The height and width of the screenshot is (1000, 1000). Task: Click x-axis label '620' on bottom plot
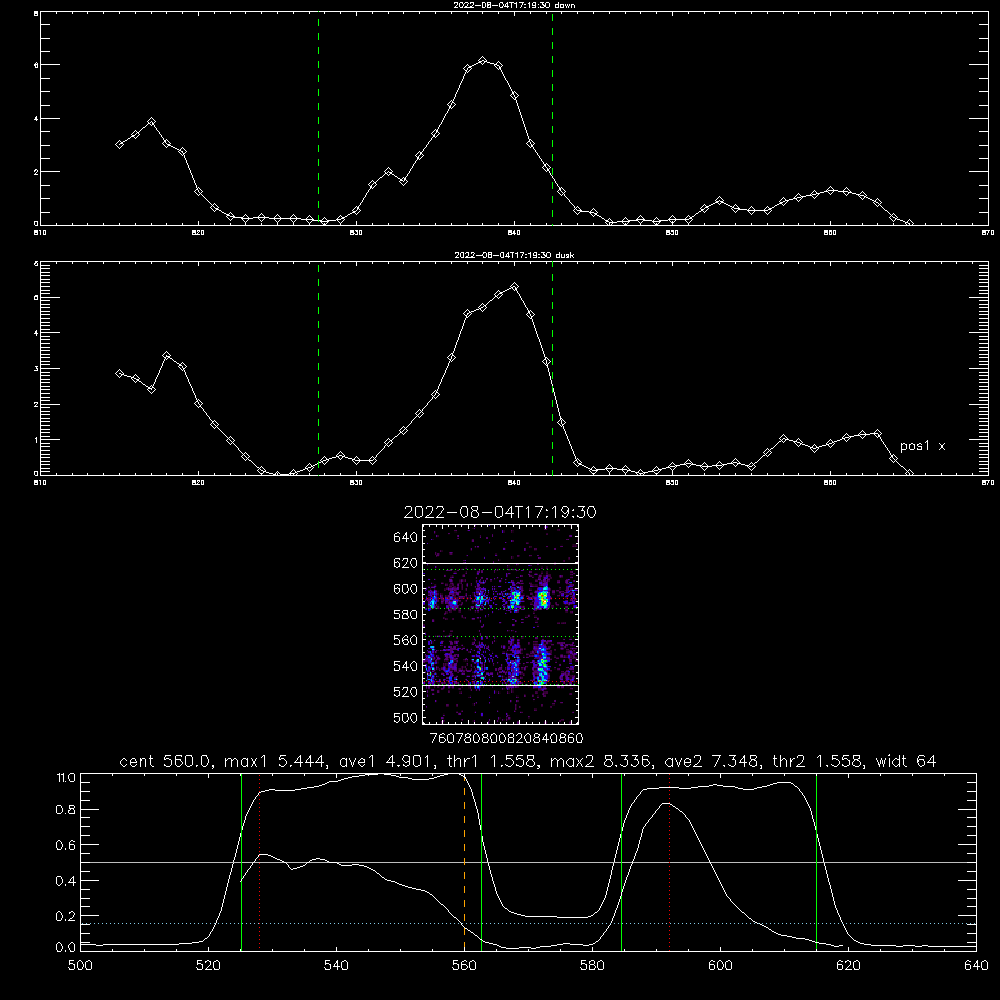click(x=848, y=966)
